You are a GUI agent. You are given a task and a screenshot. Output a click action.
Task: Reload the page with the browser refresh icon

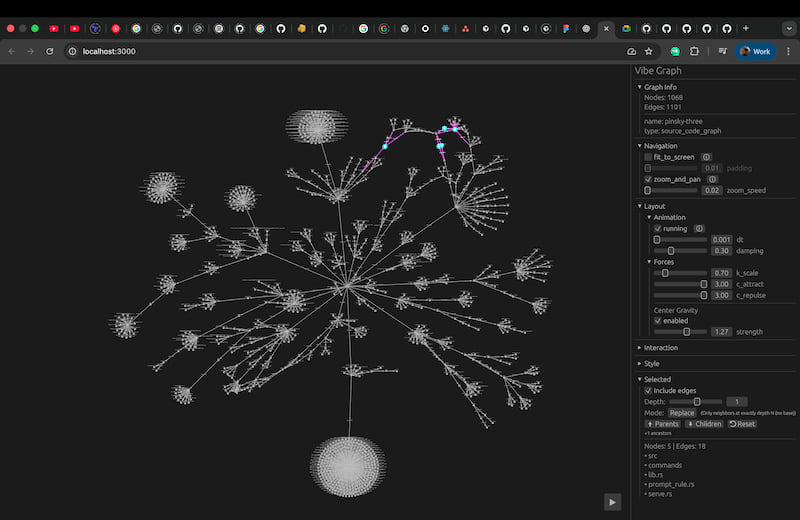pyautogui.click(x=50, y=51)
